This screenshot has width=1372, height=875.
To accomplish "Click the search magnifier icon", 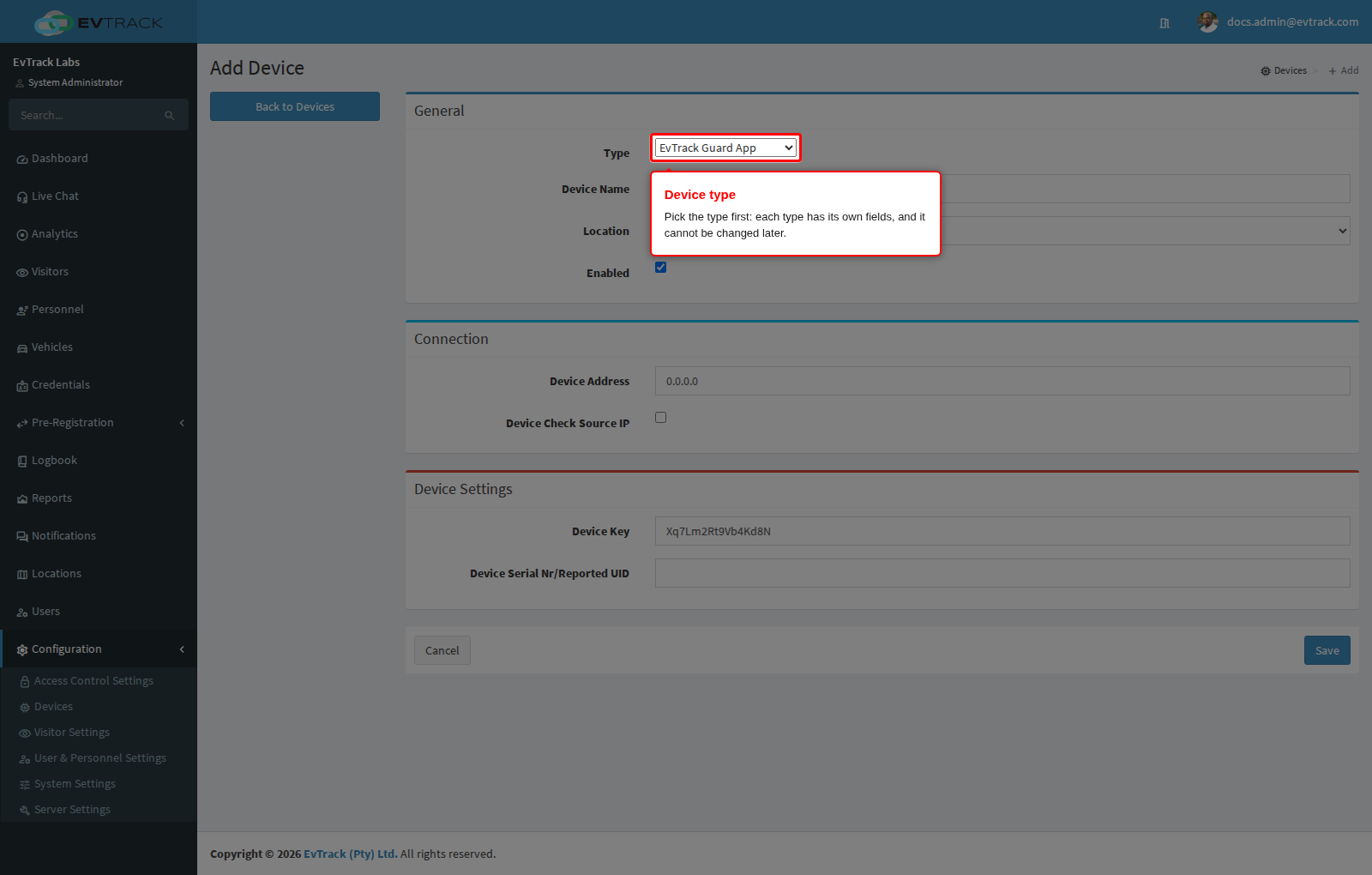I will [x=170, y=116].
